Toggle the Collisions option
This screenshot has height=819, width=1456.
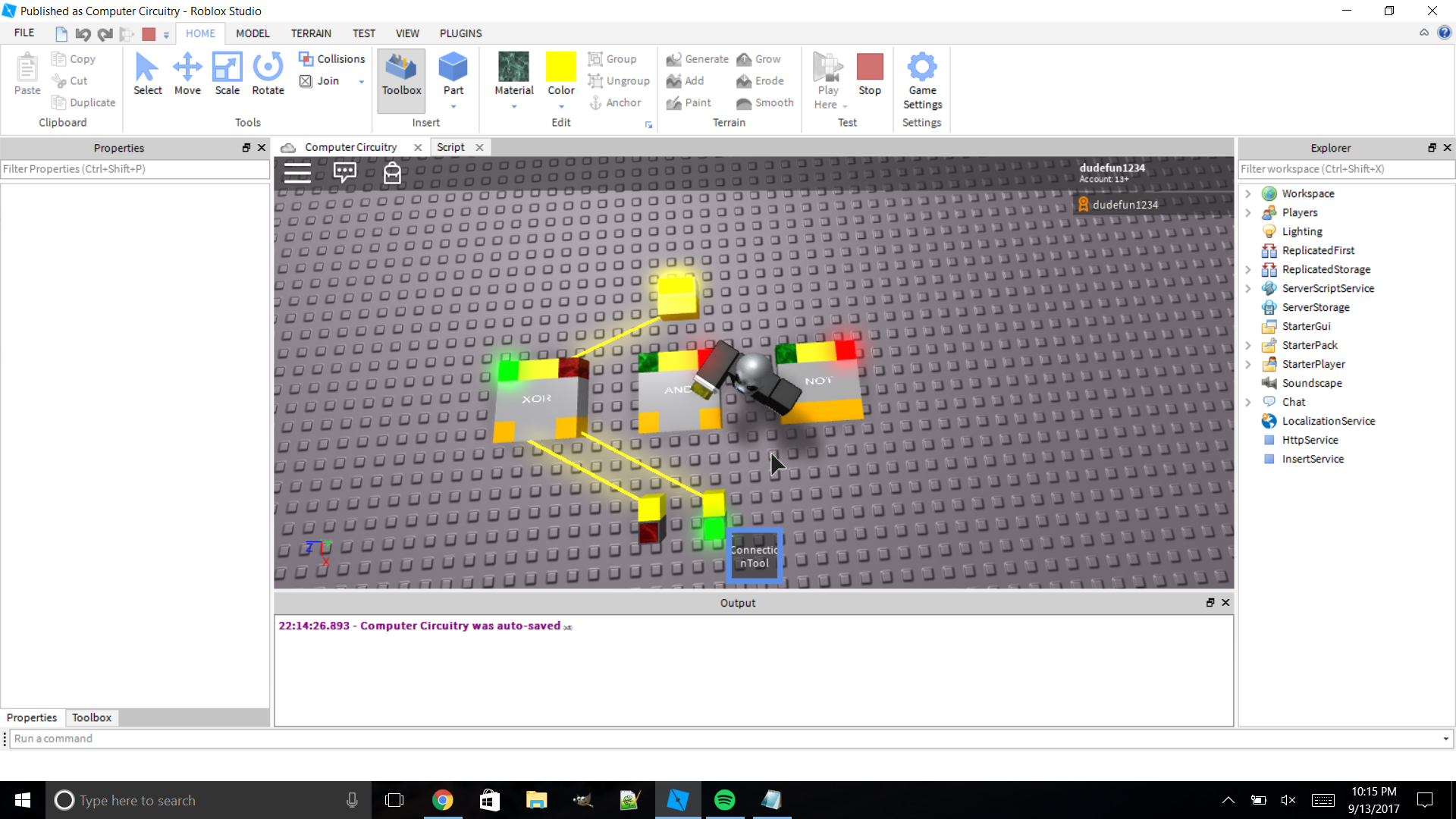click(331, 59)
